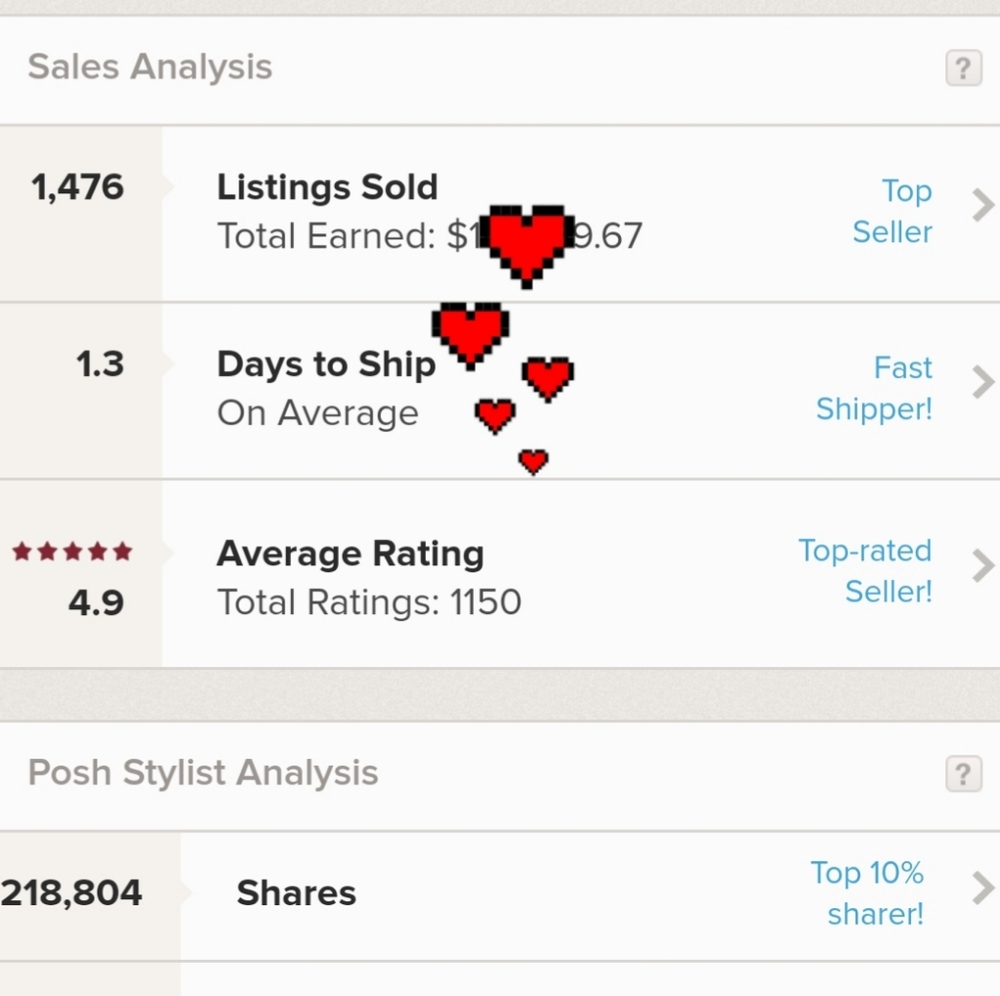Expand the Listings Sold row chevron

[983, 205]
